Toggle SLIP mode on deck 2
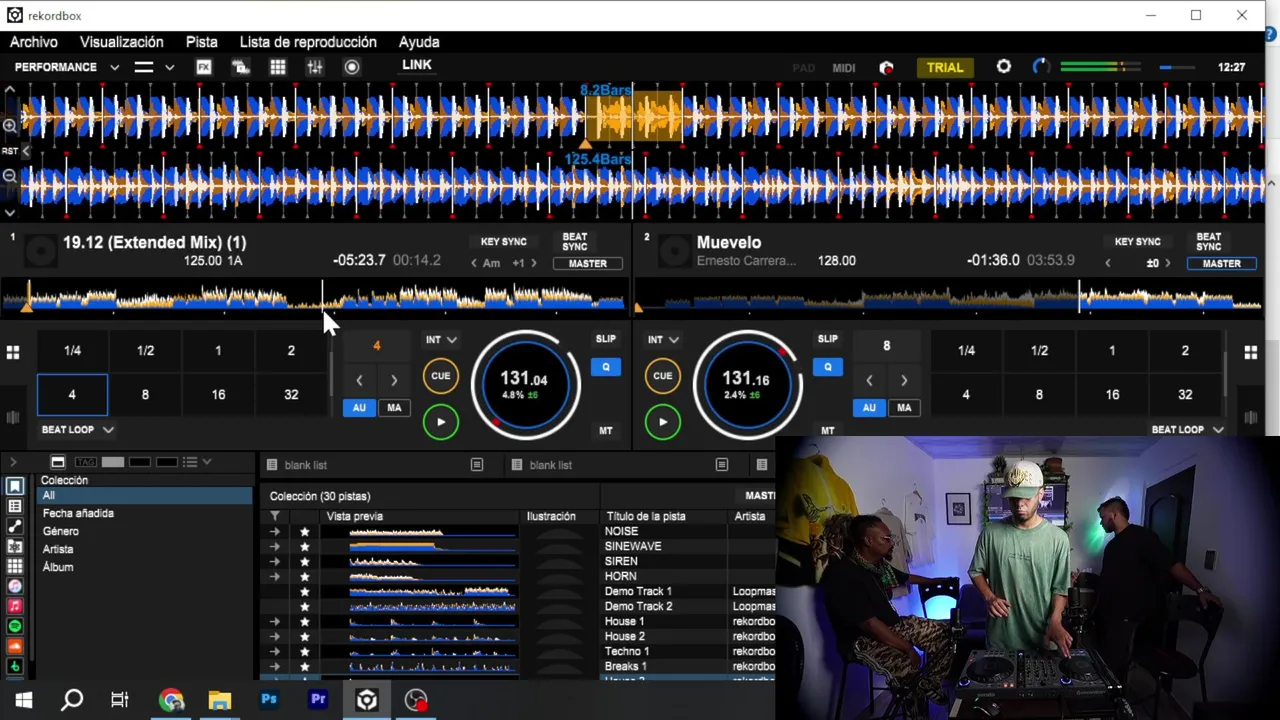The image size is (1280, 720). 828,339
